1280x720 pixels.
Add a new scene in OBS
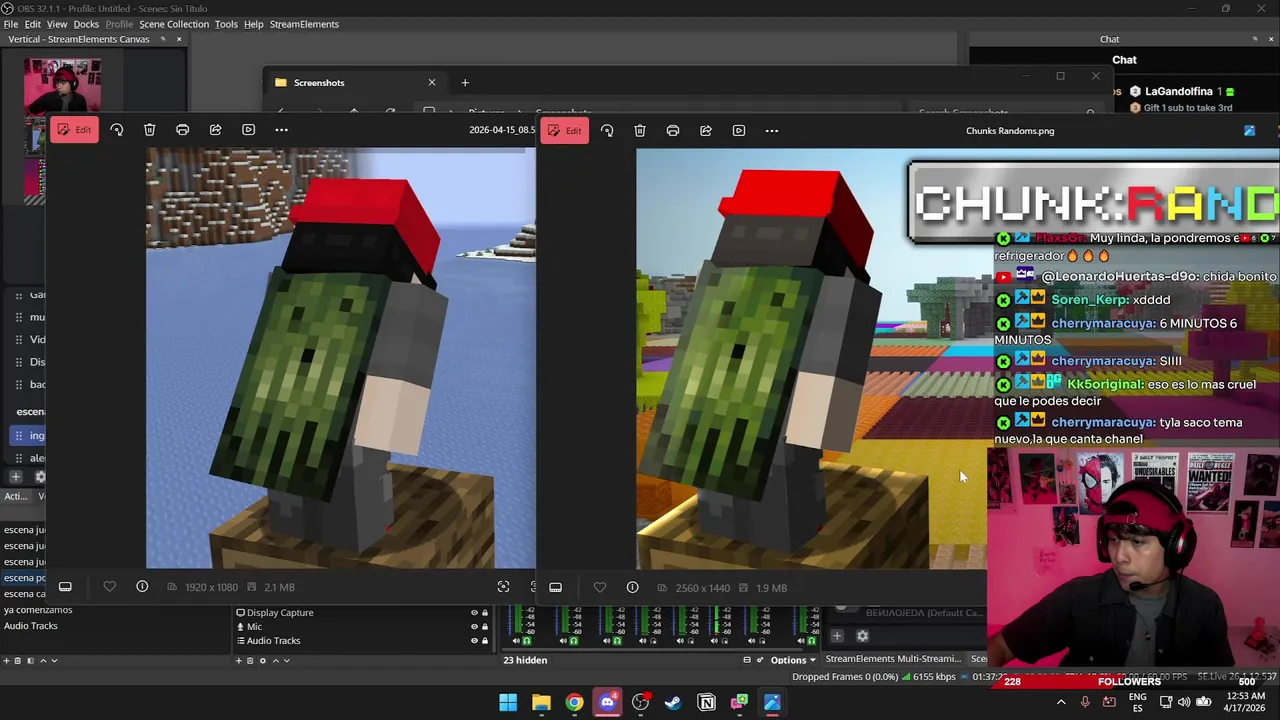(x=6, y=660)
